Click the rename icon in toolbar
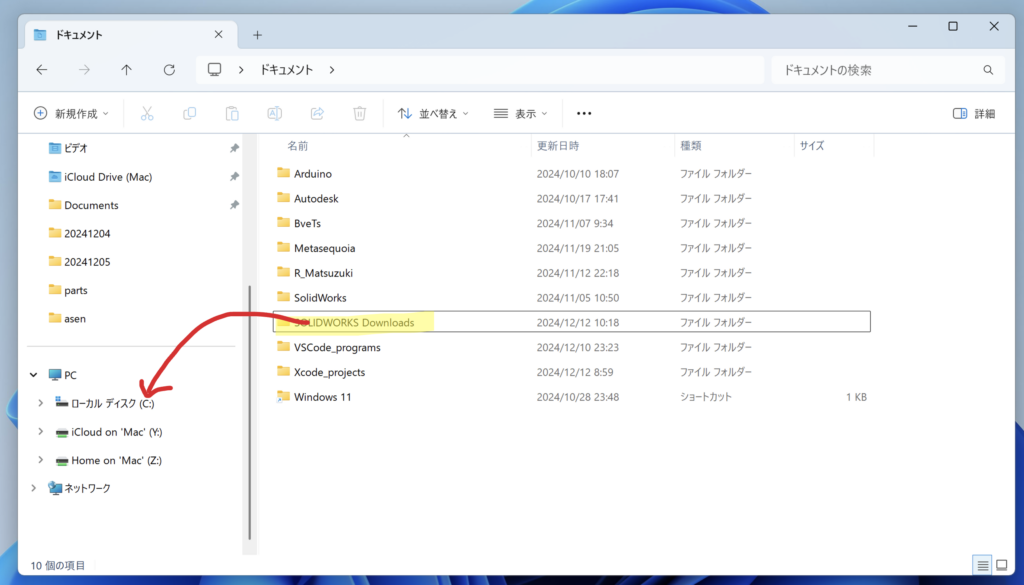 [x=274, y=114]
